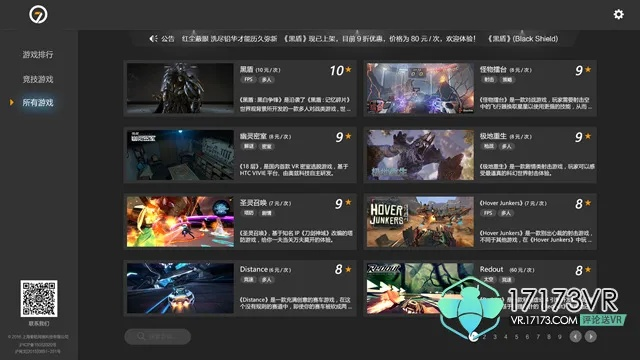Click the star beside 圣灵召唤's 9 rating
640x360 pixels.
pos(348,202)
